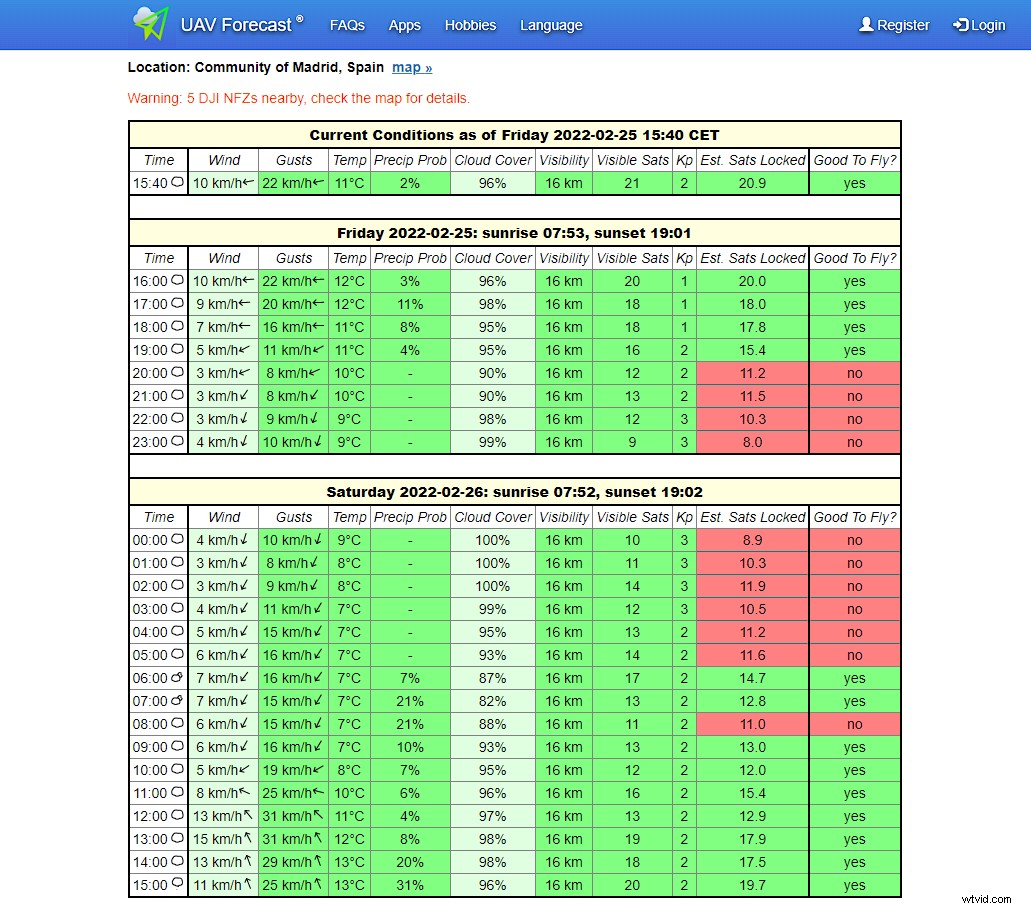Click the cloud icon beside 15:40
Viewport: 1031px width, 909px height.
click(178, 183)
